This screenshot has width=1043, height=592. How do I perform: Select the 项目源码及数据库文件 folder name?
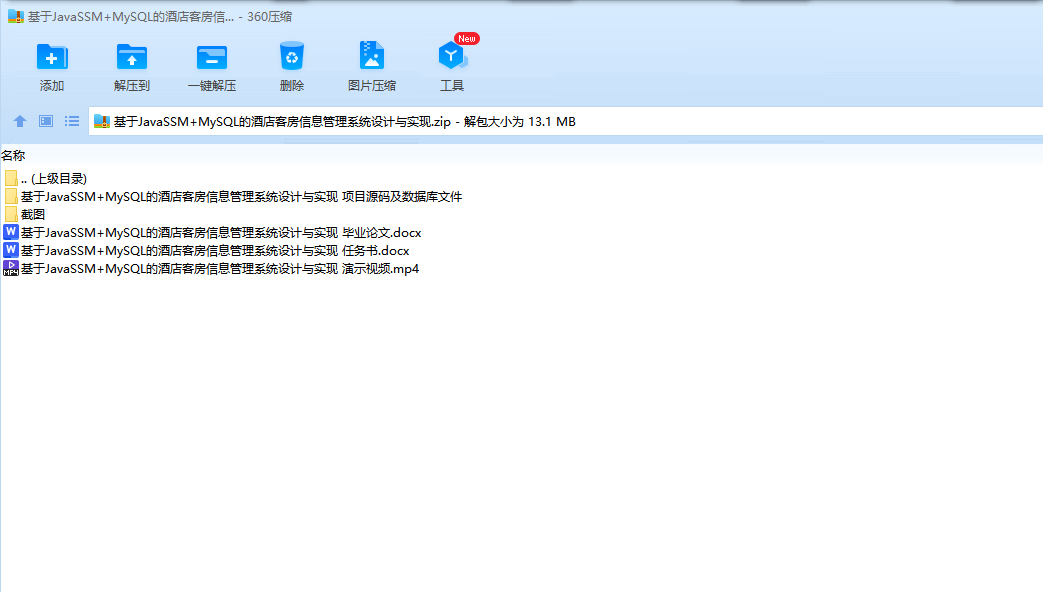point(241,196)
